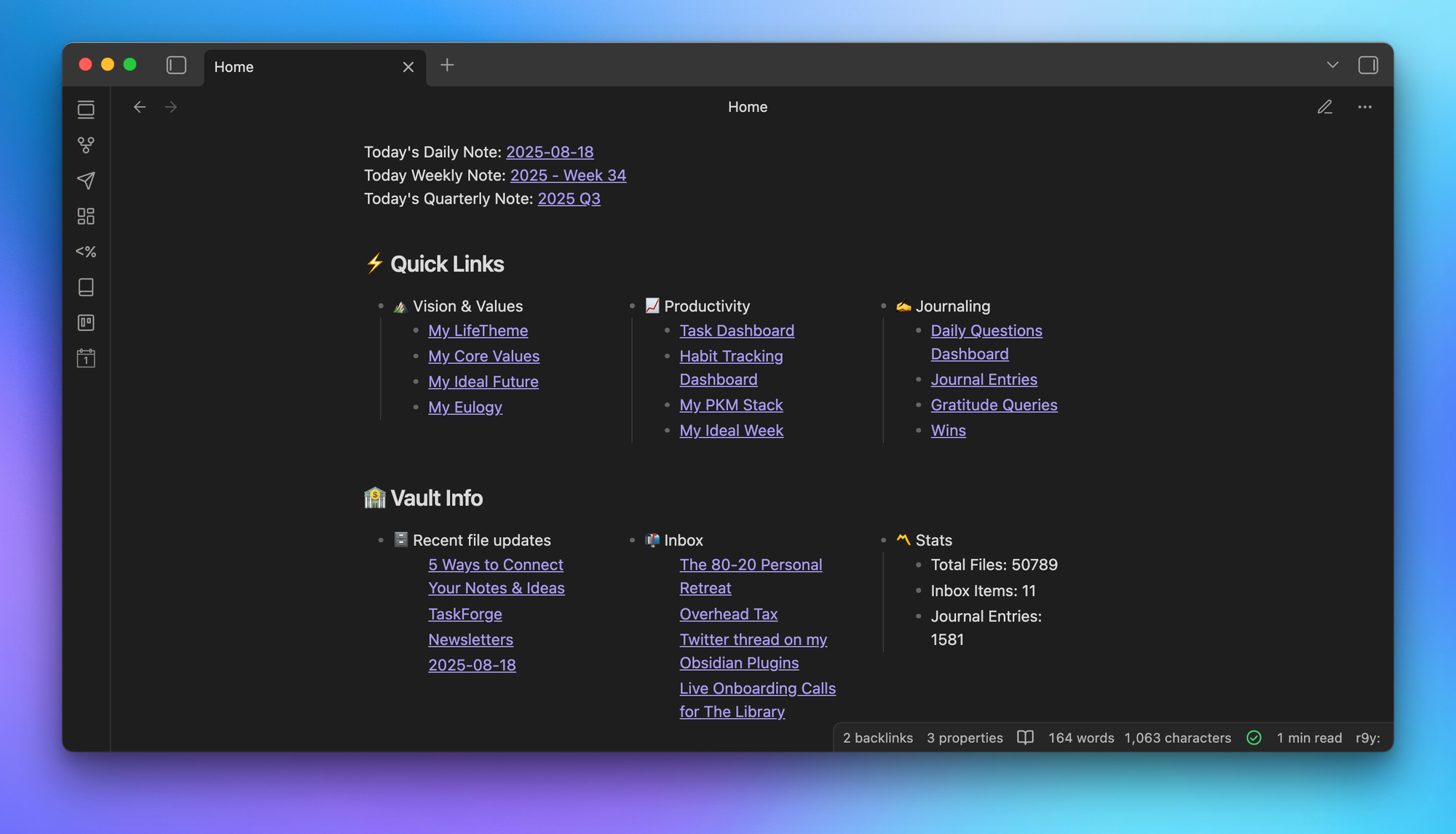Click the 2 backlinks status item
Image resolution: width=1456 pixels, height=834 pixels.
877,738
